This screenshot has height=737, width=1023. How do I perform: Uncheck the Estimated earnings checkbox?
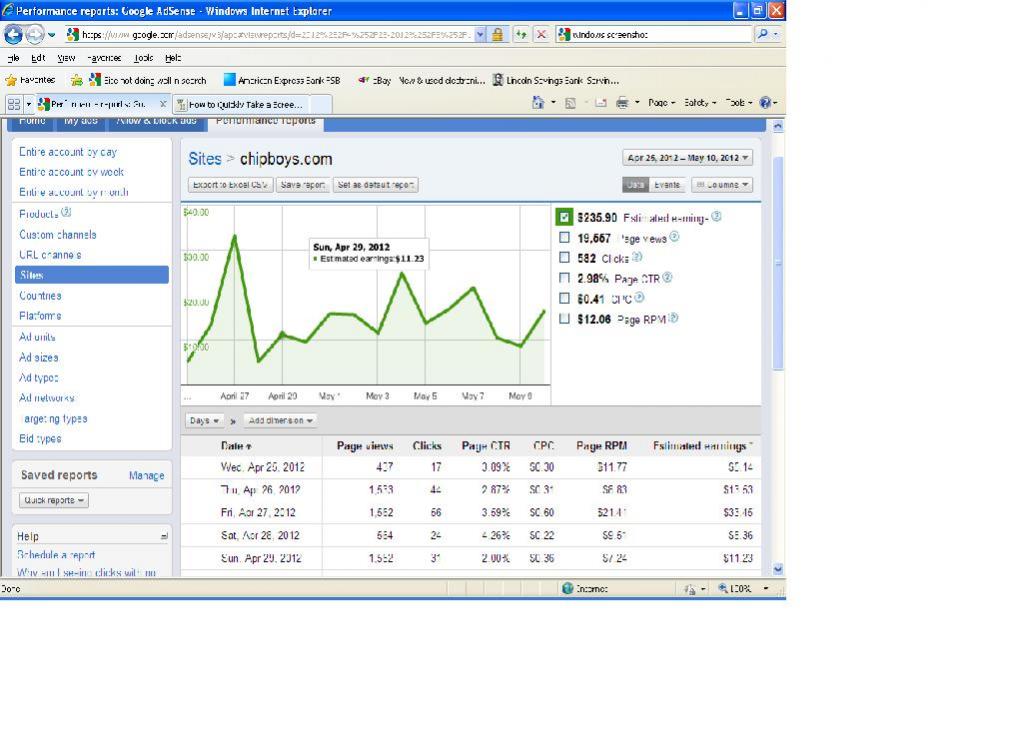(564, 217)
